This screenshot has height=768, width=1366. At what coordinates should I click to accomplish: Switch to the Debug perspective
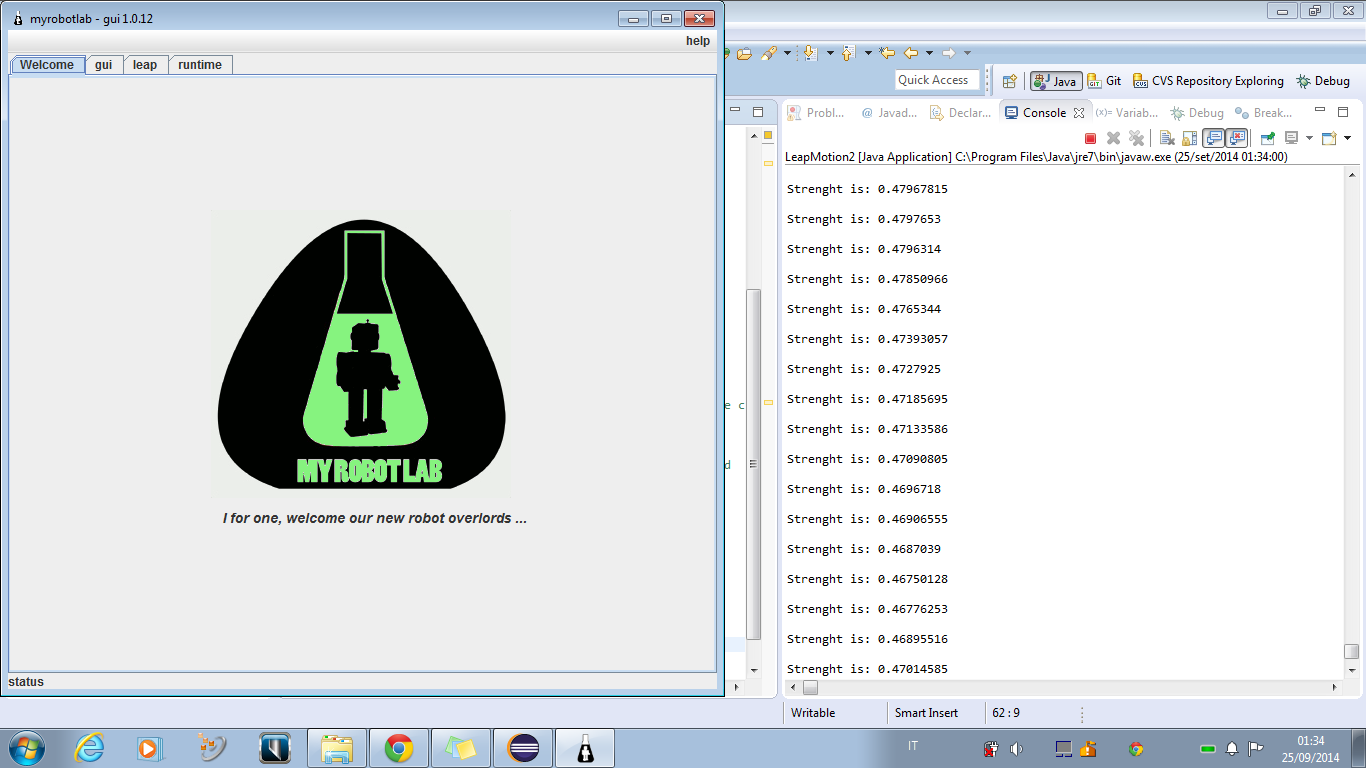(x=1323, y=81)
